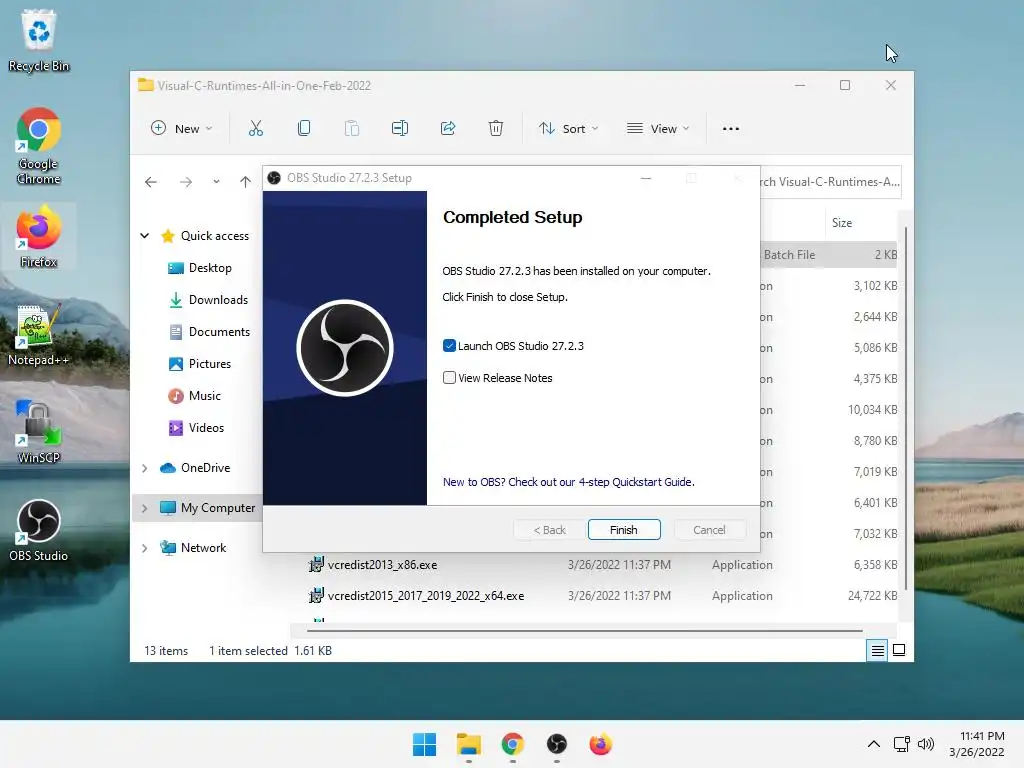
Task: Select the OBS Studio desktop shortcut
Action: 39,530
